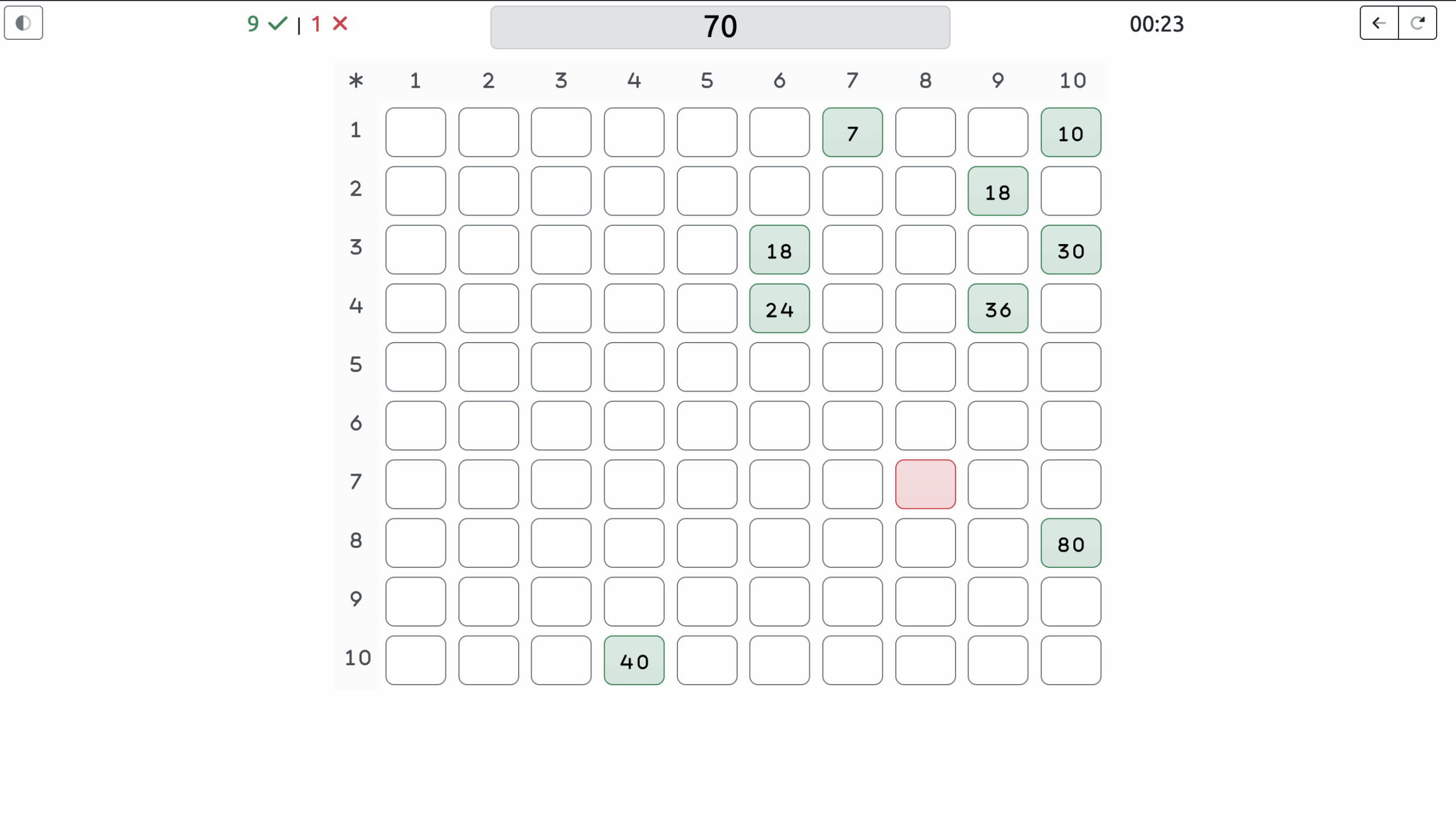
Task: Click the back arrow icon
Action: 1379,23
